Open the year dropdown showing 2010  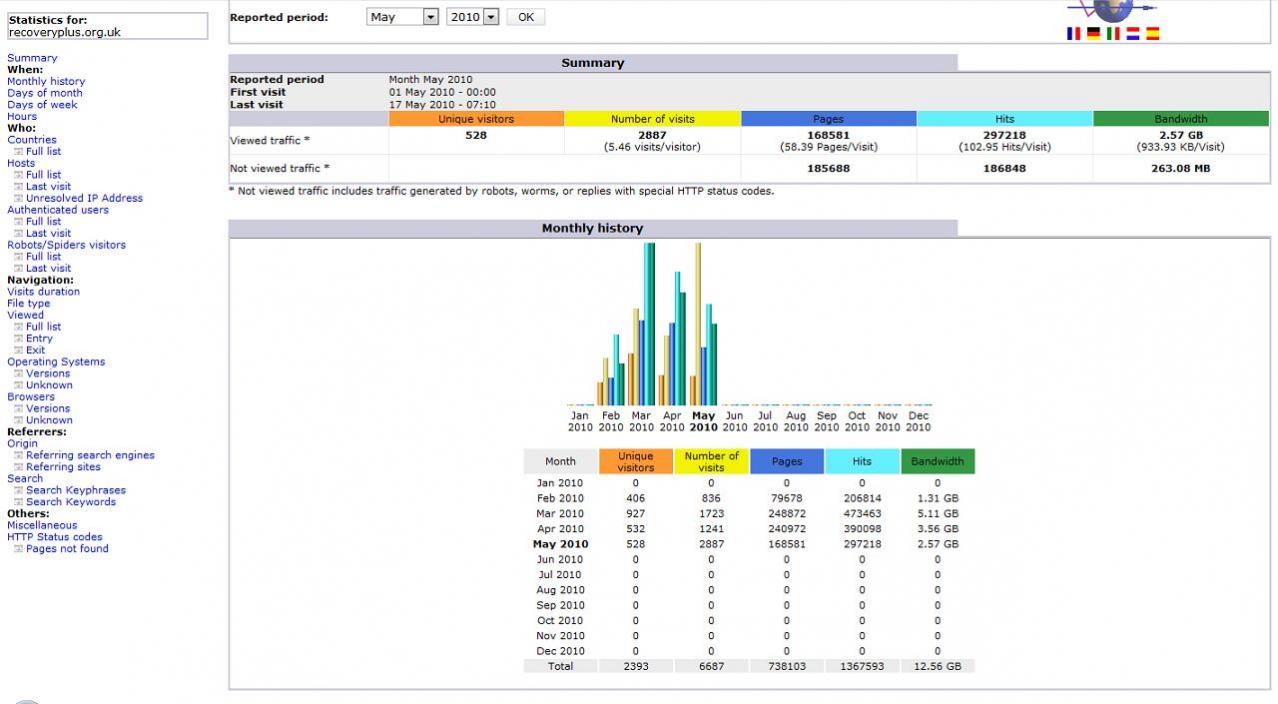click(x=472, y=17)
